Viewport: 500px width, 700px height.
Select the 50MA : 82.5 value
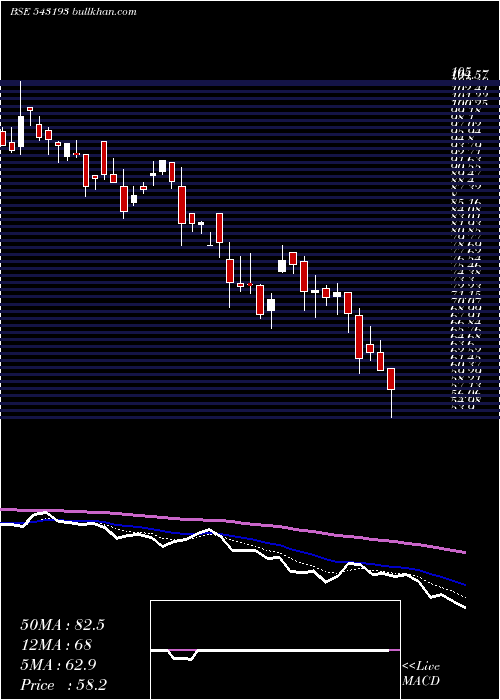point(62,625)
